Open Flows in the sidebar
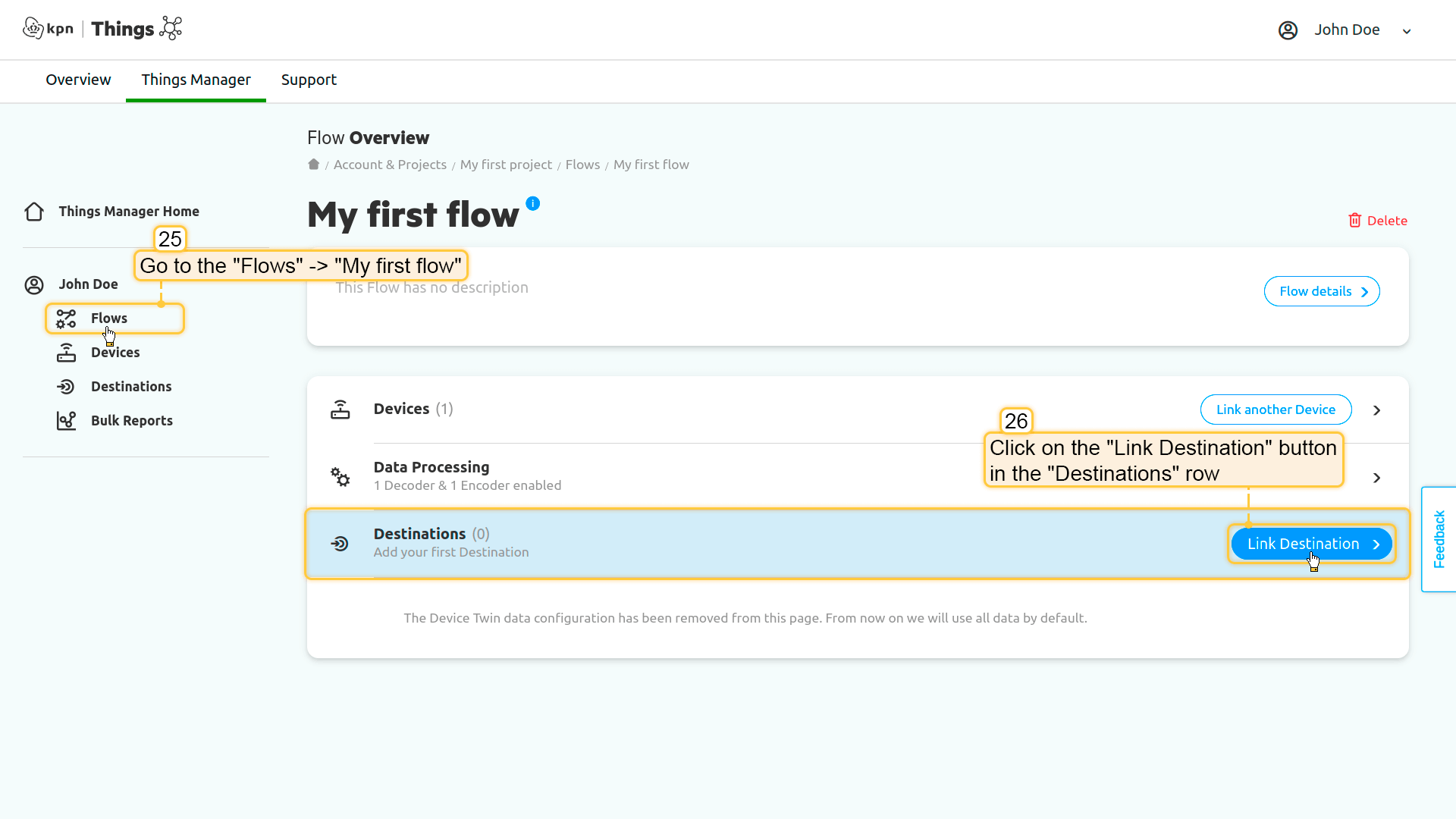Image resolution: width=1456 pixels, height=819 pixels. (x=108, y=318)
